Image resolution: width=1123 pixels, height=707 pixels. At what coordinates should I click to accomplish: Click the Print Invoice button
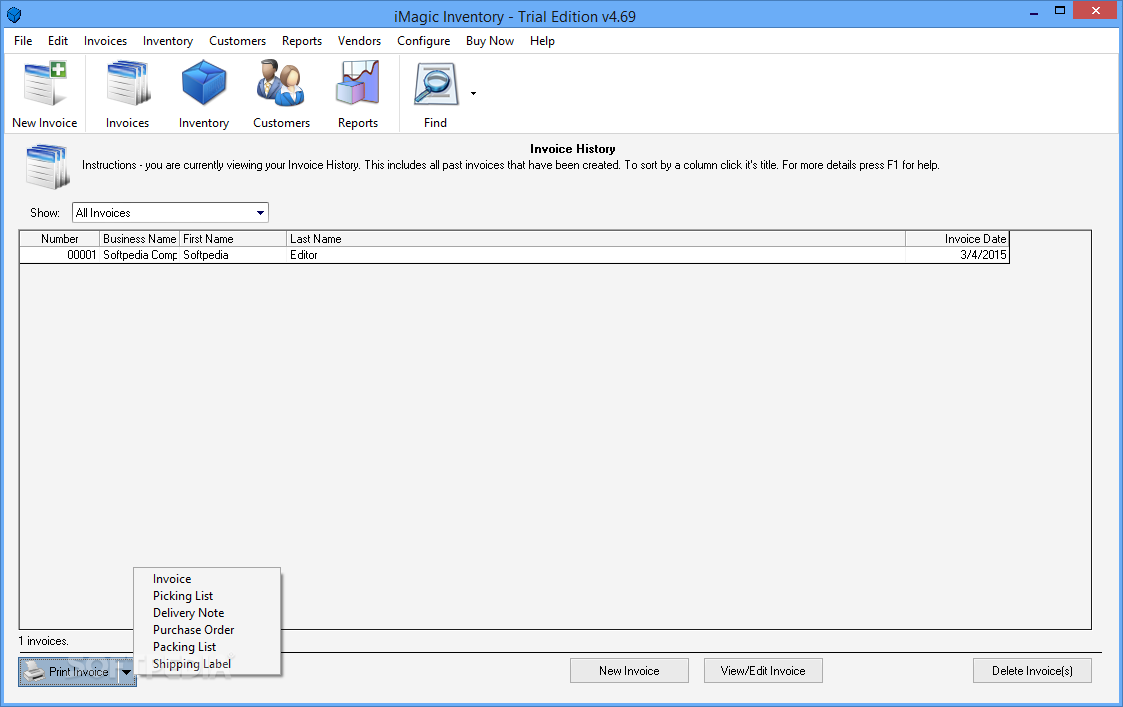click(69, 672)
